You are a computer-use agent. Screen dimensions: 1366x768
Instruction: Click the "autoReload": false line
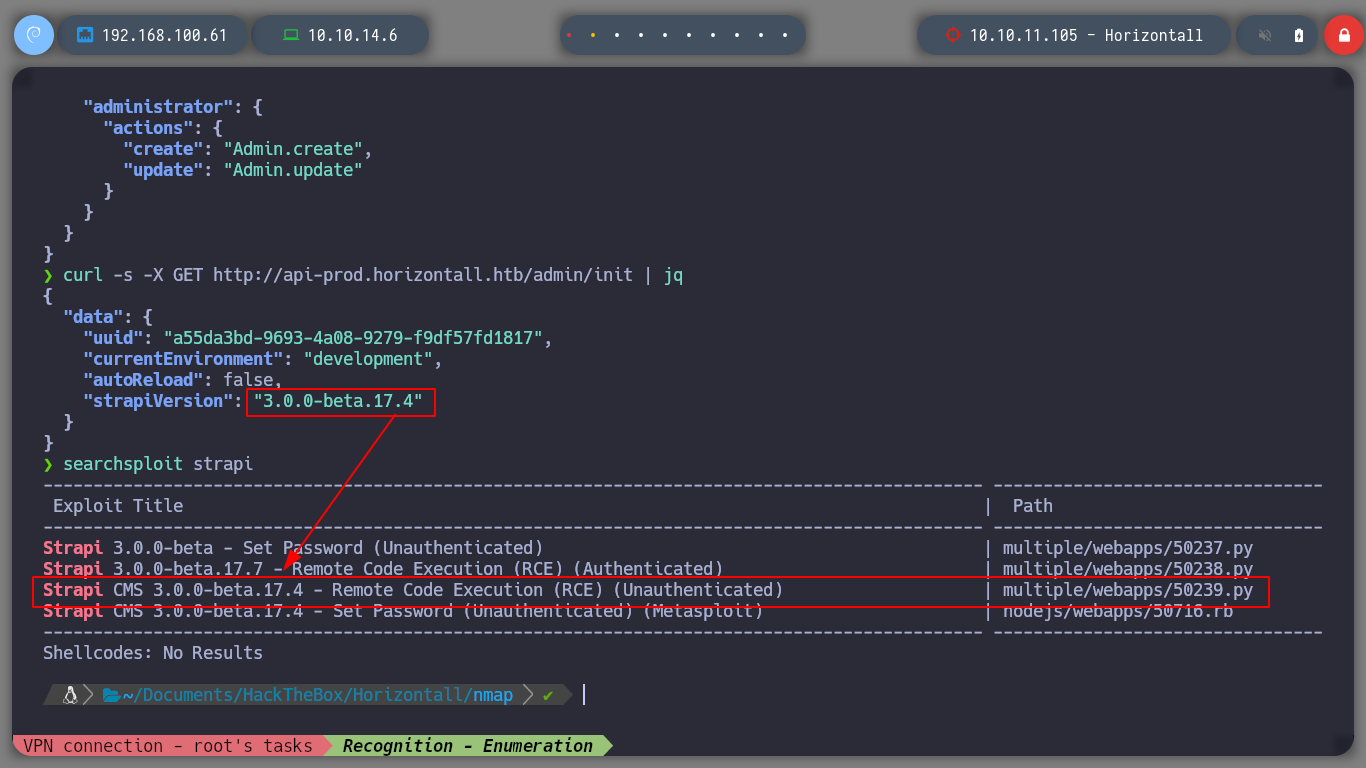point(183,380)
